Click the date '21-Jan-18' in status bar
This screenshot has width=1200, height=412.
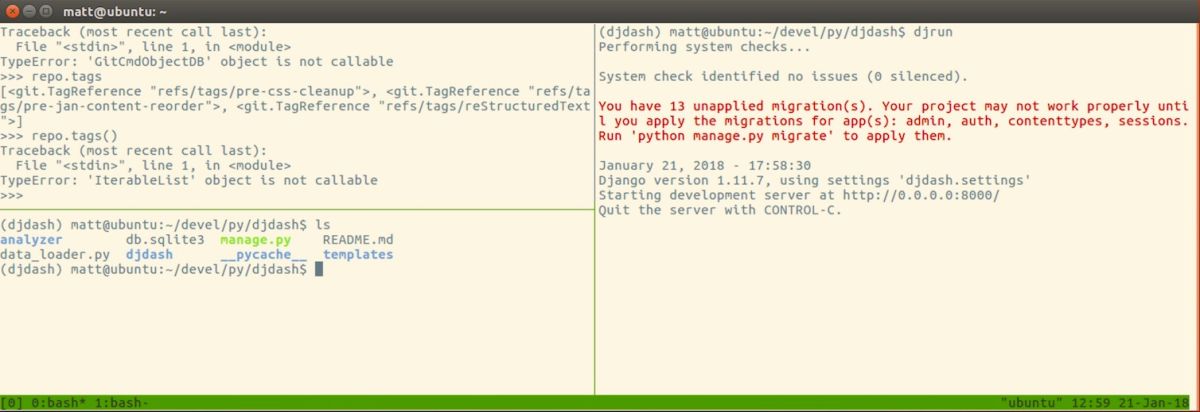[x=1156, y=403]
